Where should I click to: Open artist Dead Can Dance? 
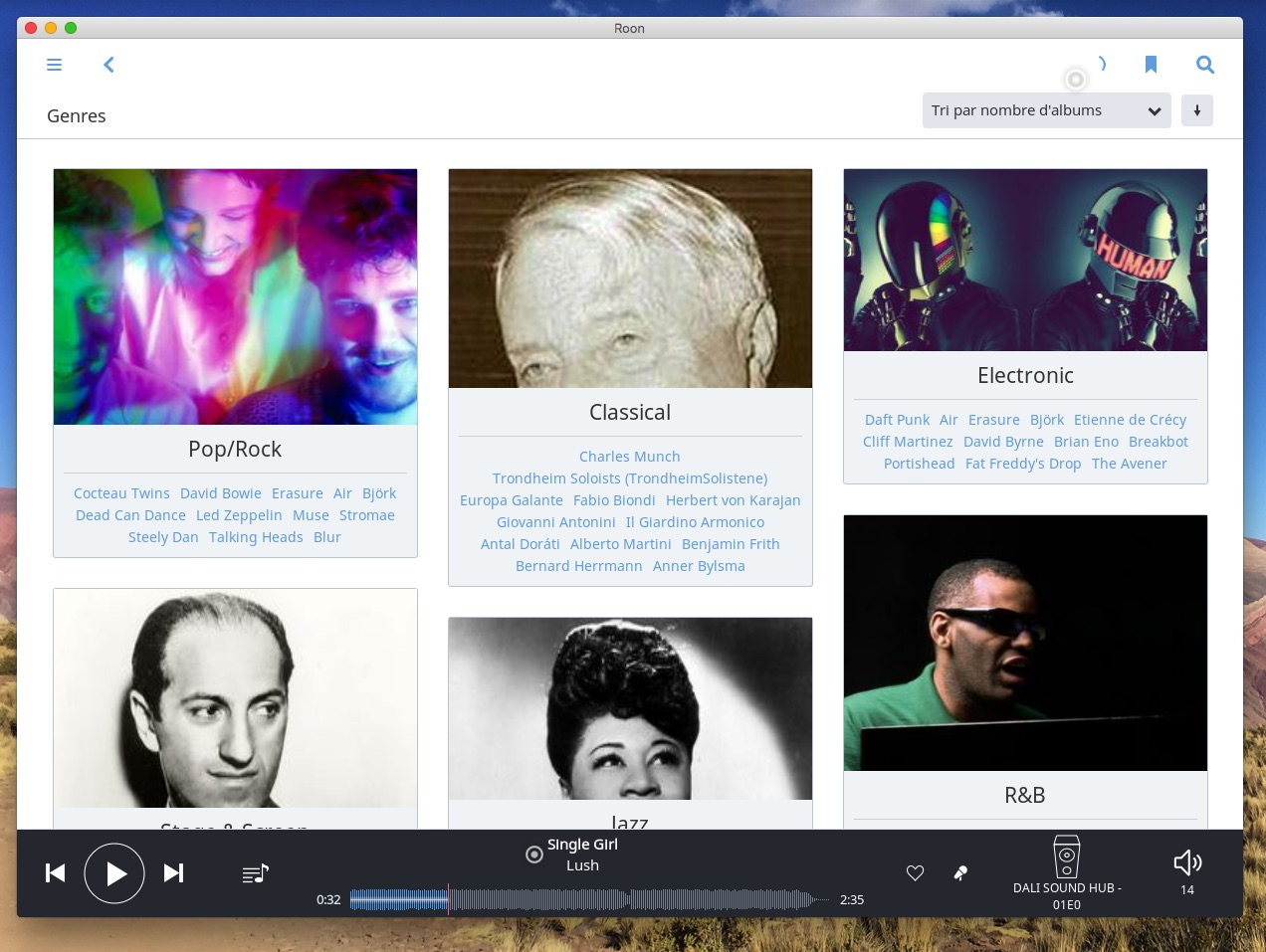(x=130, y=515)
